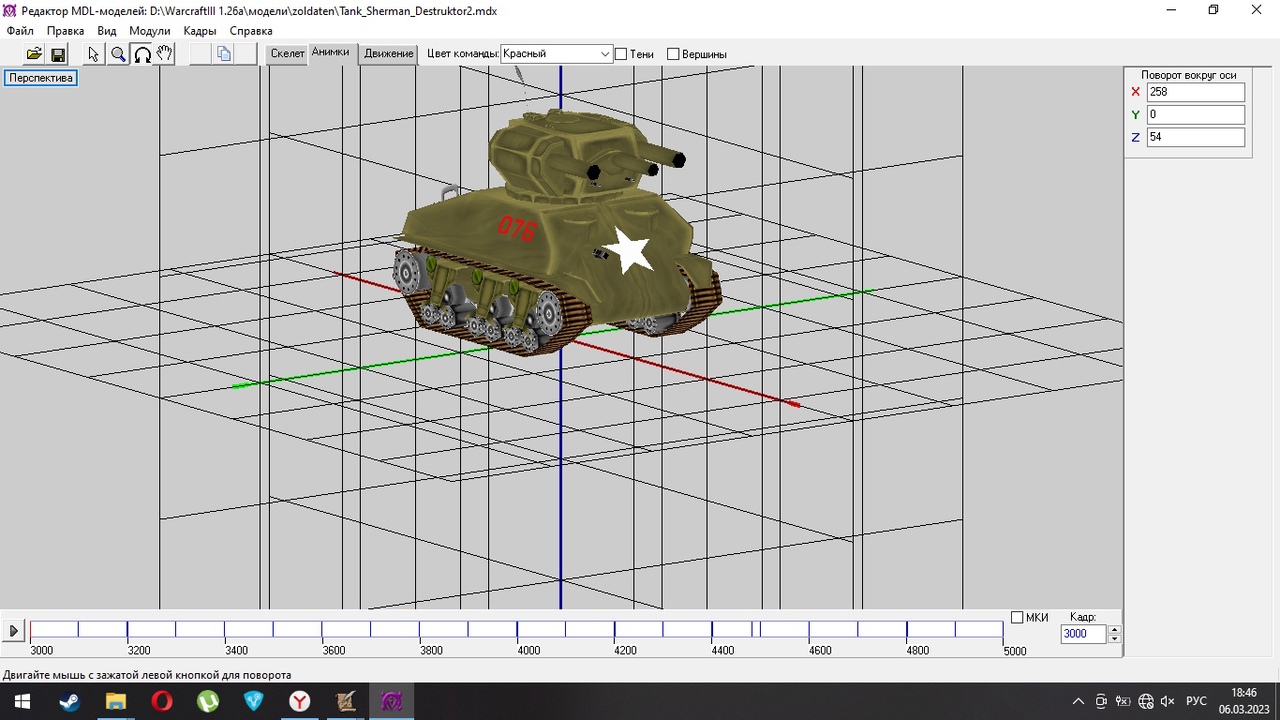Activate the magnifier zoom tool
This screenshot has width=1280, height=720.
pos(118,54)
